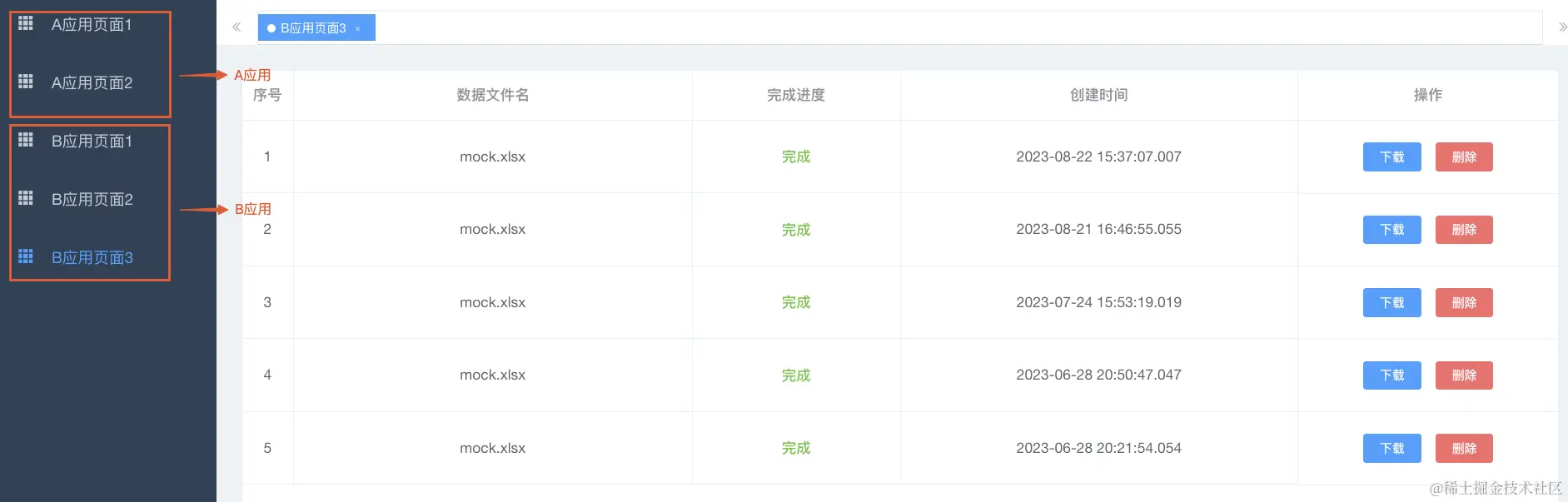Screen dimensions: 1568x502
Task: Click the 创建时间 column header
Action: pos(1099,95)
